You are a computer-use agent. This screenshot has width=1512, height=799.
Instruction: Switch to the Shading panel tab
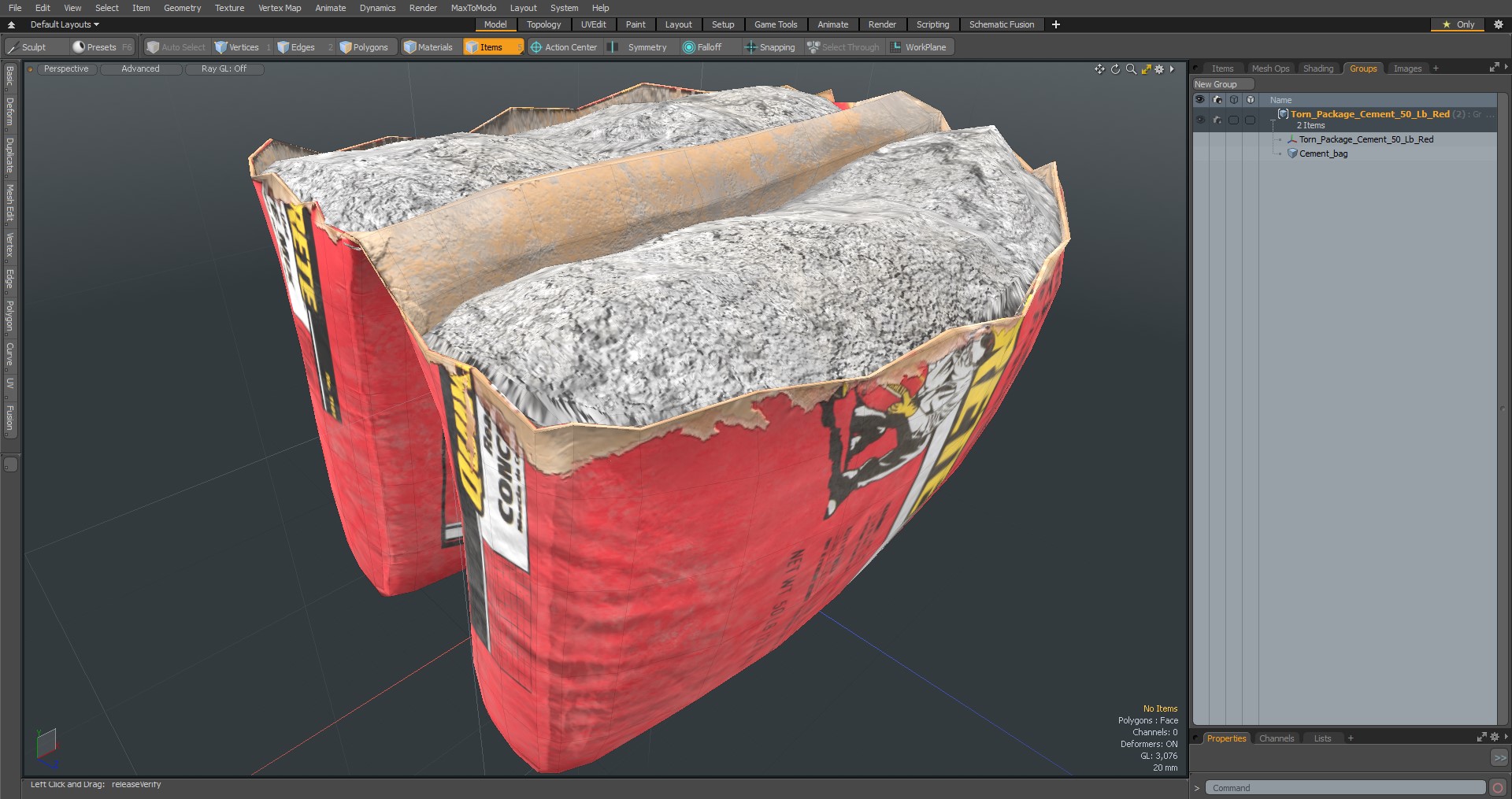[1318, 68]
